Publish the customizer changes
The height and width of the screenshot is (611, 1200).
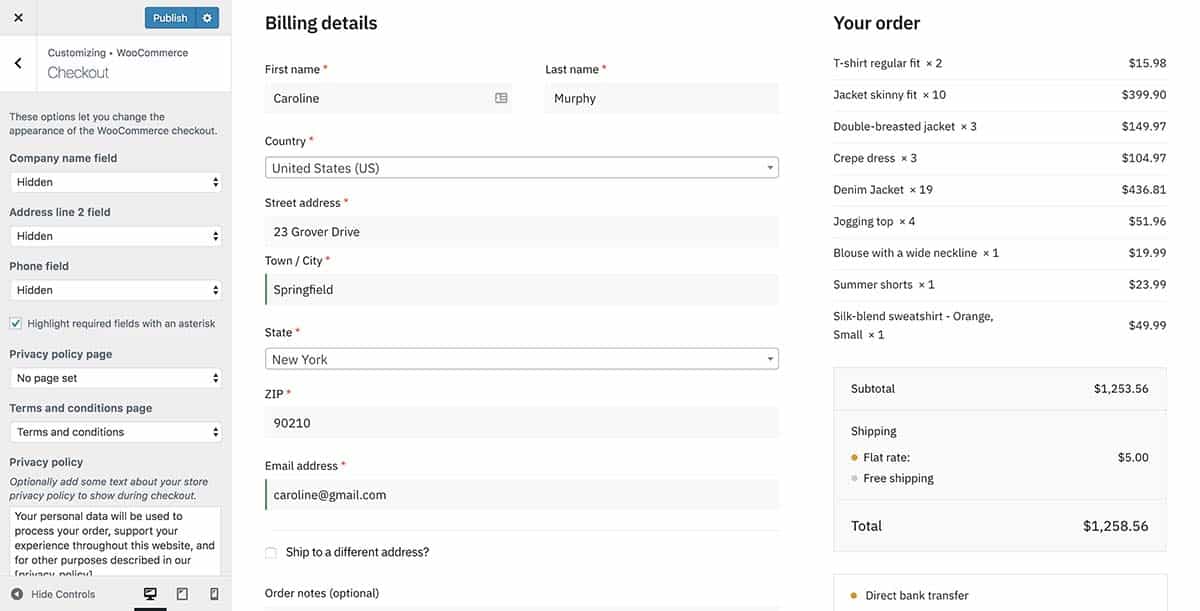(x=170, y=18)
